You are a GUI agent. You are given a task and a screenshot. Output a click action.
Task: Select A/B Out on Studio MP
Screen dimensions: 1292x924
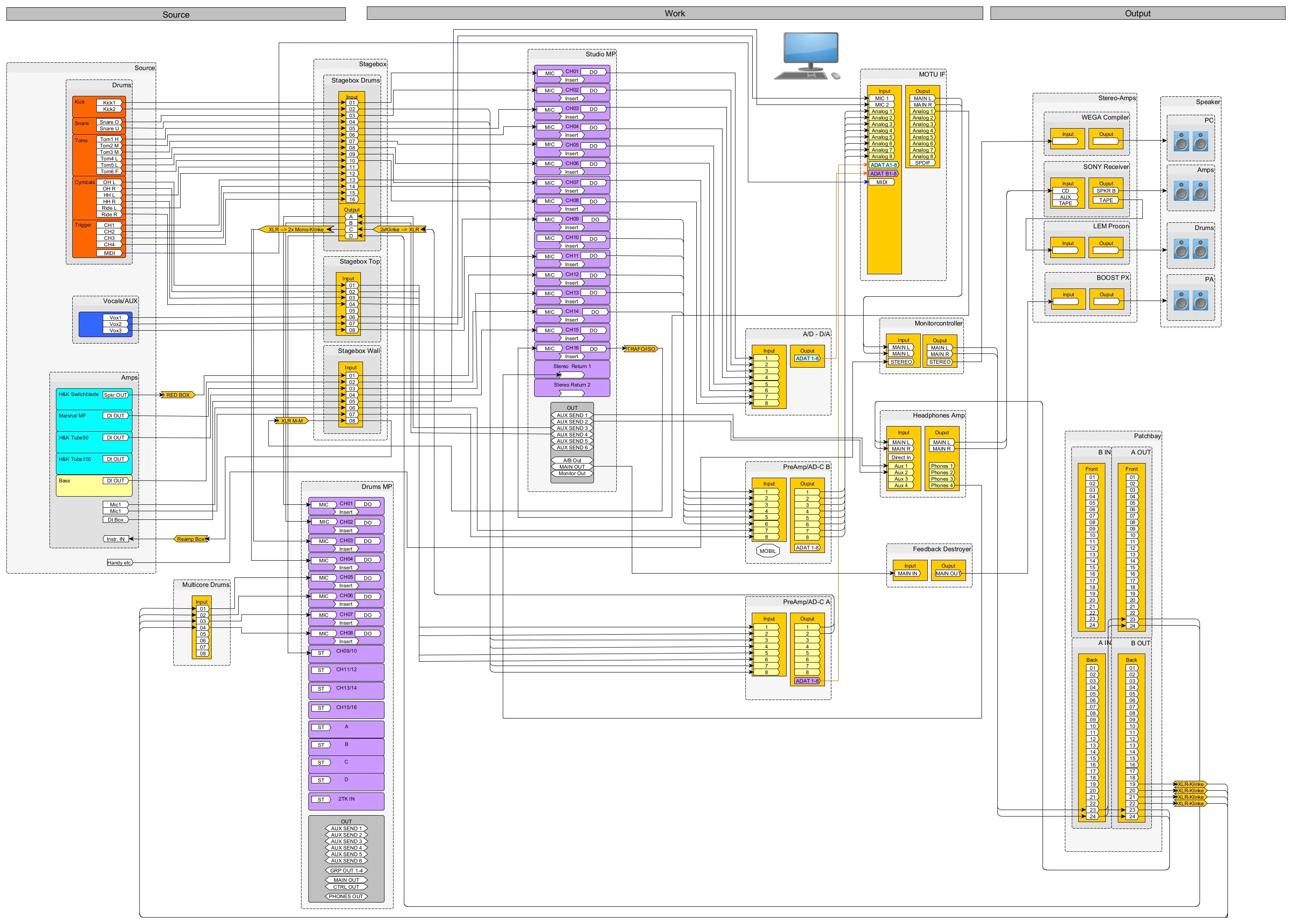(572, 460)
